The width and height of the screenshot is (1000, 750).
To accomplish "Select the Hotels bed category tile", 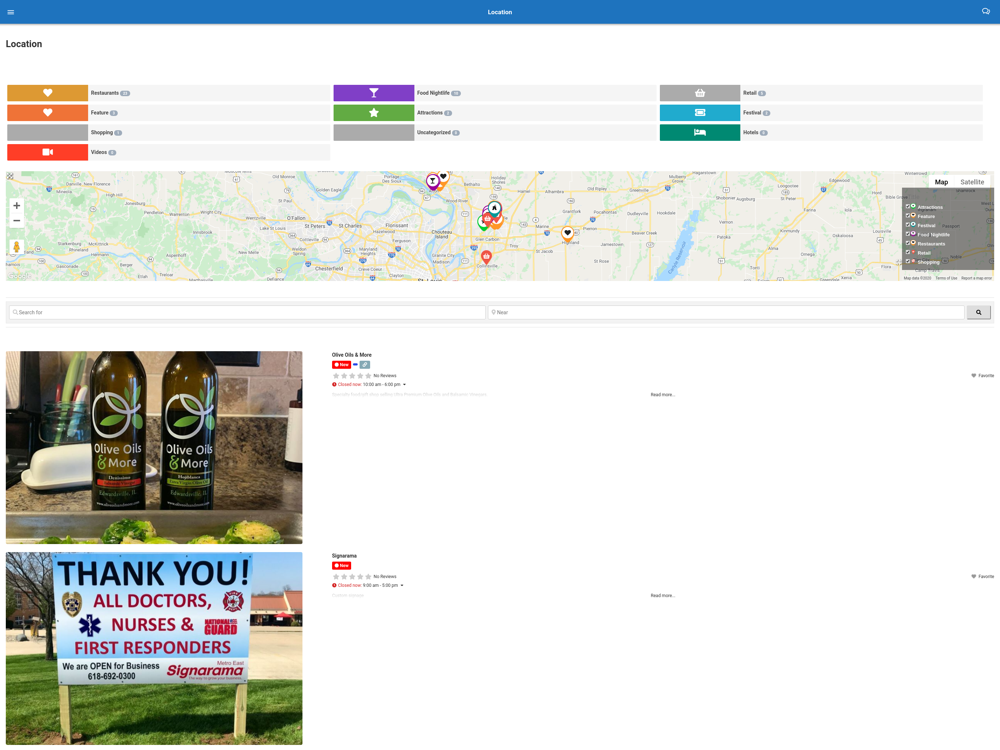I will (700, 133).
